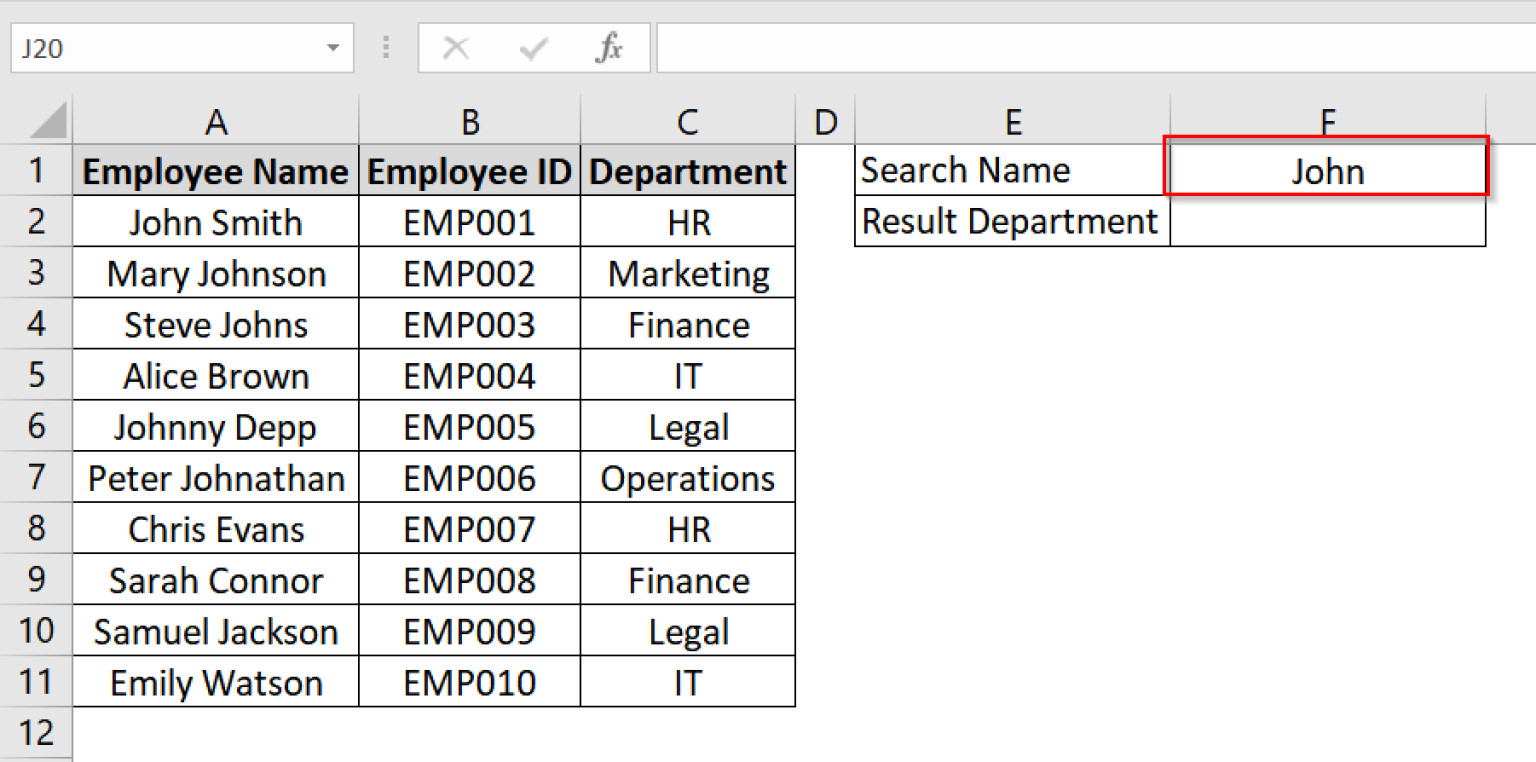Image resolution: width=1536 pixels, height=762 pixels.
Task: Select column header F
Action: click(x=1326, y=119)
